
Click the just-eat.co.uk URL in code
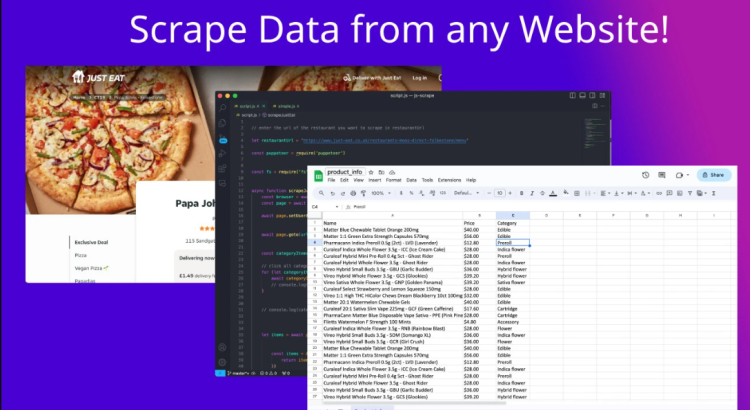[385, 141]
